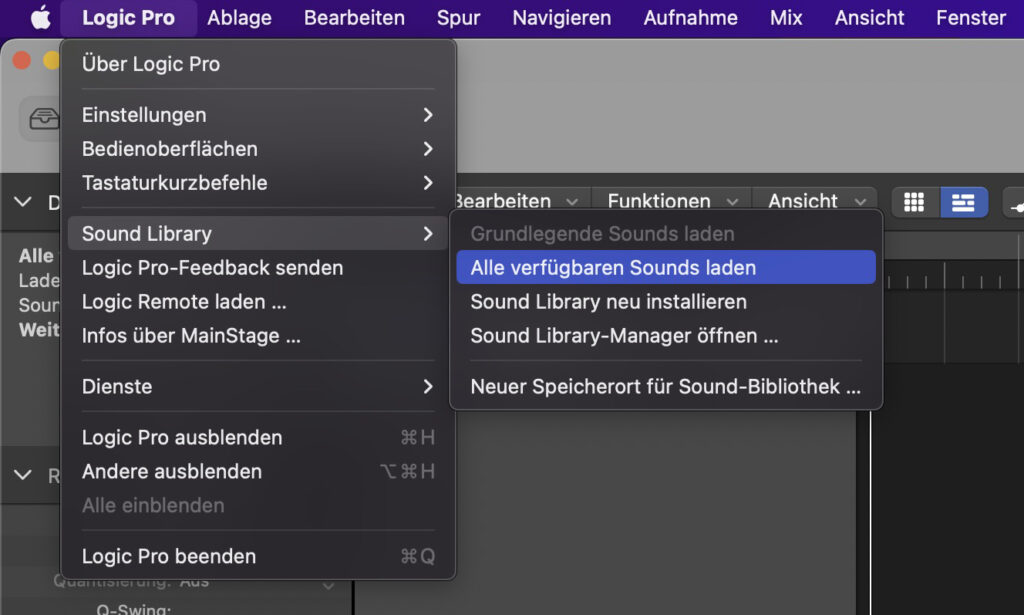This screenshot has width=1024, height=615.
Task: Choose Logic Pro ausblenden
Action: coord(258,437)
